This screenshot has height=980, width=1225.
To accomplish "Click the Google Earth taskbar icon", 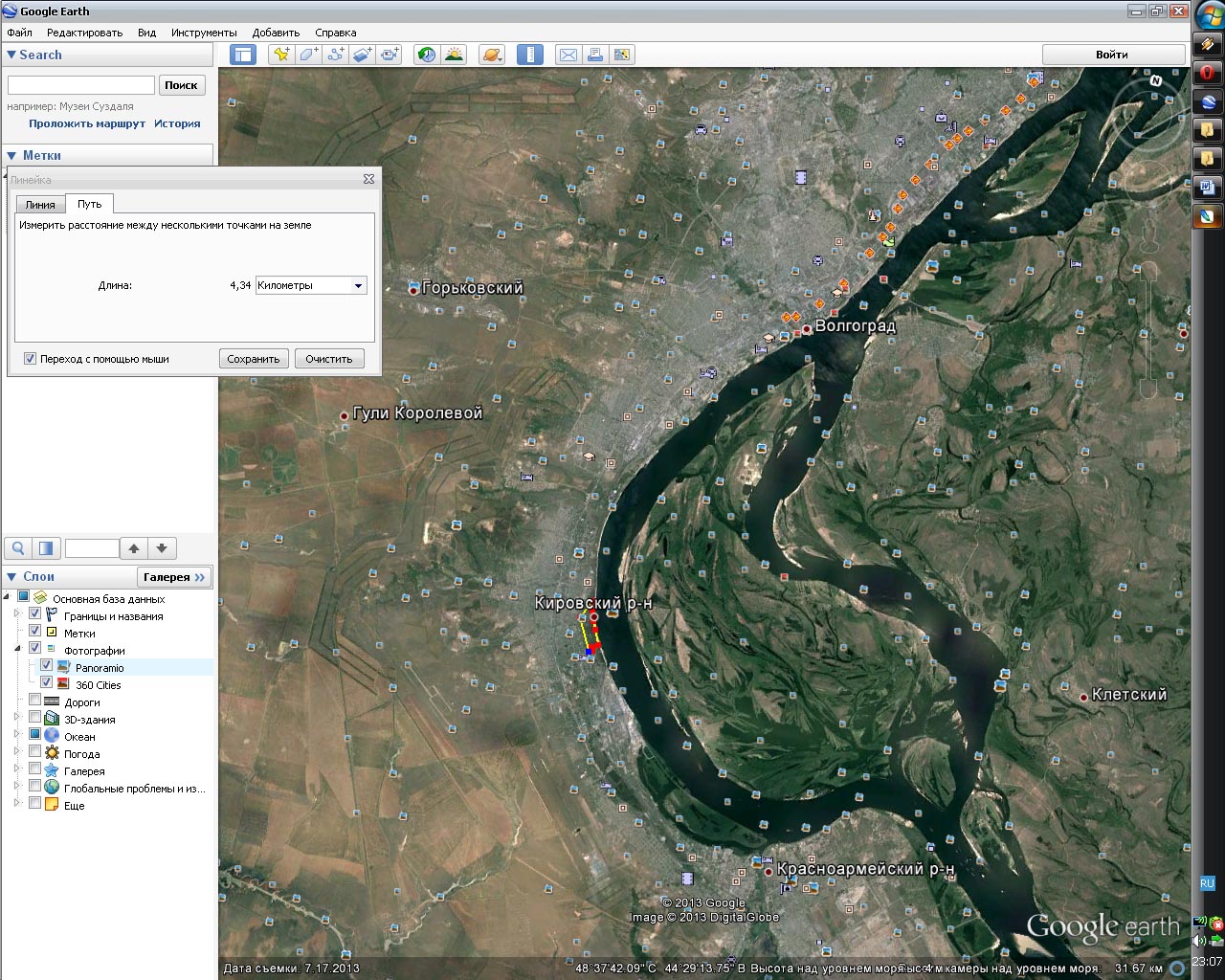I will 1208,102.
